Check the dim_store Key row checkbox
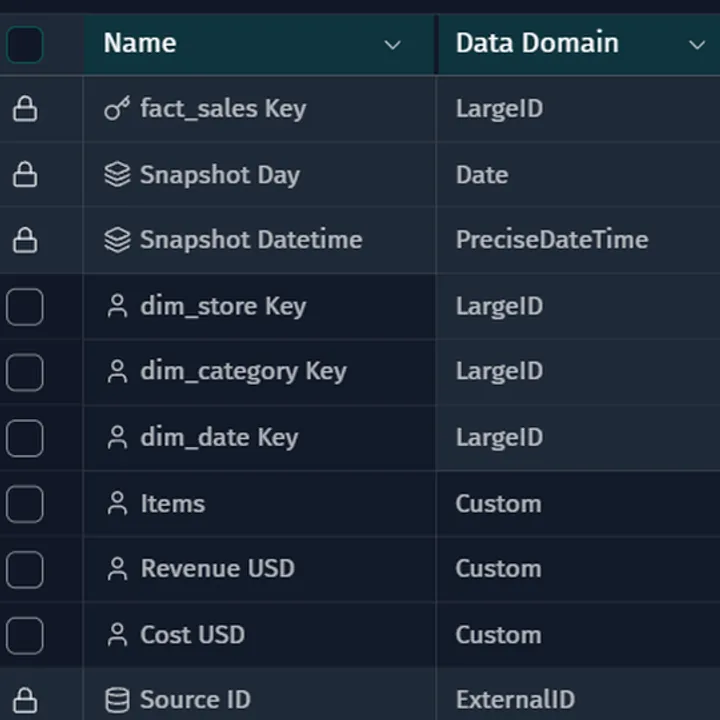 coord(25,307)
